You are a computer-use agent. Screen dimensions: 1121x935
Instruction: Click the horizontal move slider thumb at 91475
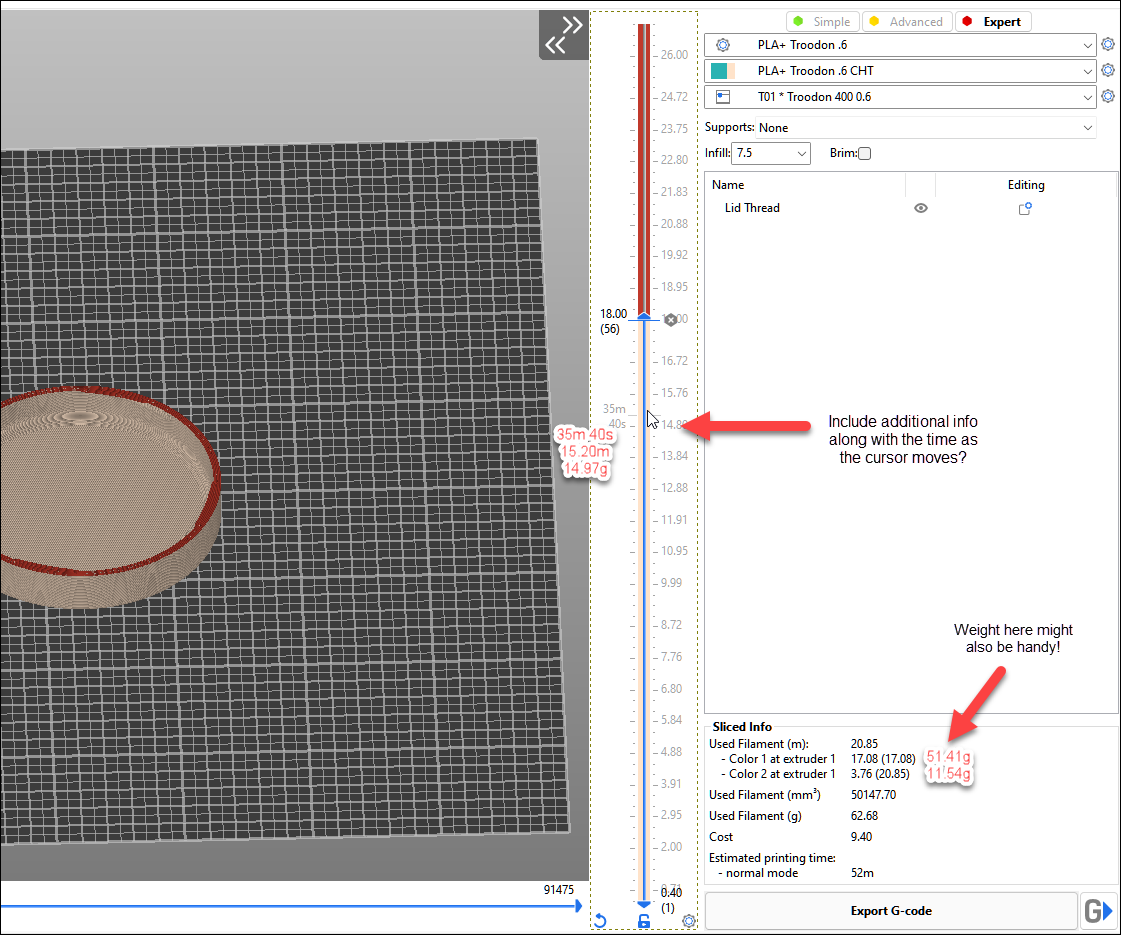coord(578,906)
